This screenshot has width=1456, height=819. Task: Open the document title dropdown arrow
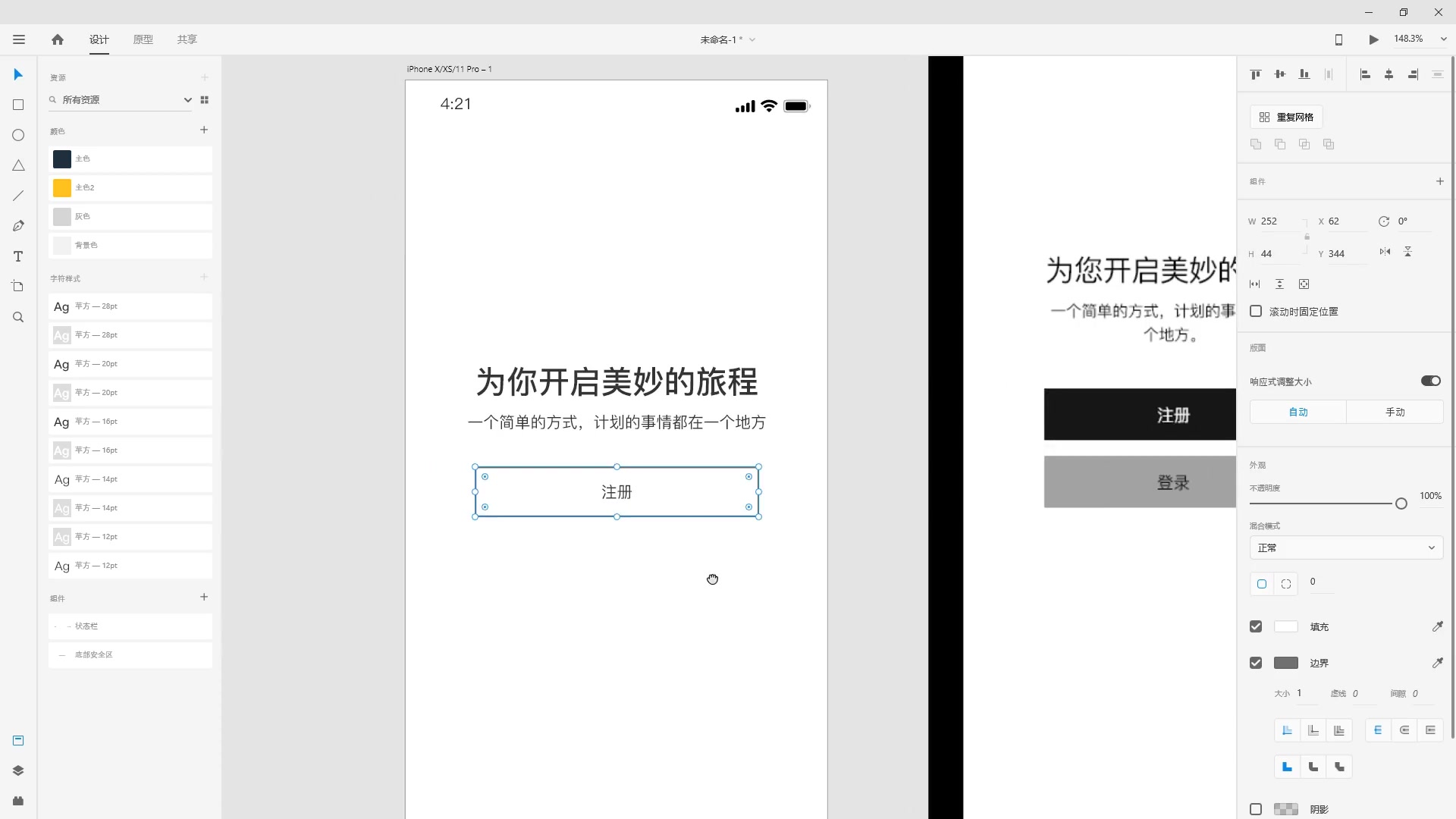(x=752, y=39)
